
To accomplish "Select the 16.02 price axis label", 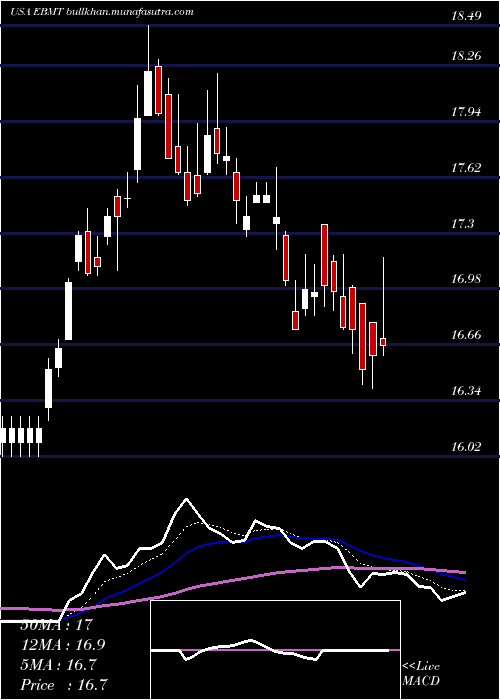I will tap(466, 447).
